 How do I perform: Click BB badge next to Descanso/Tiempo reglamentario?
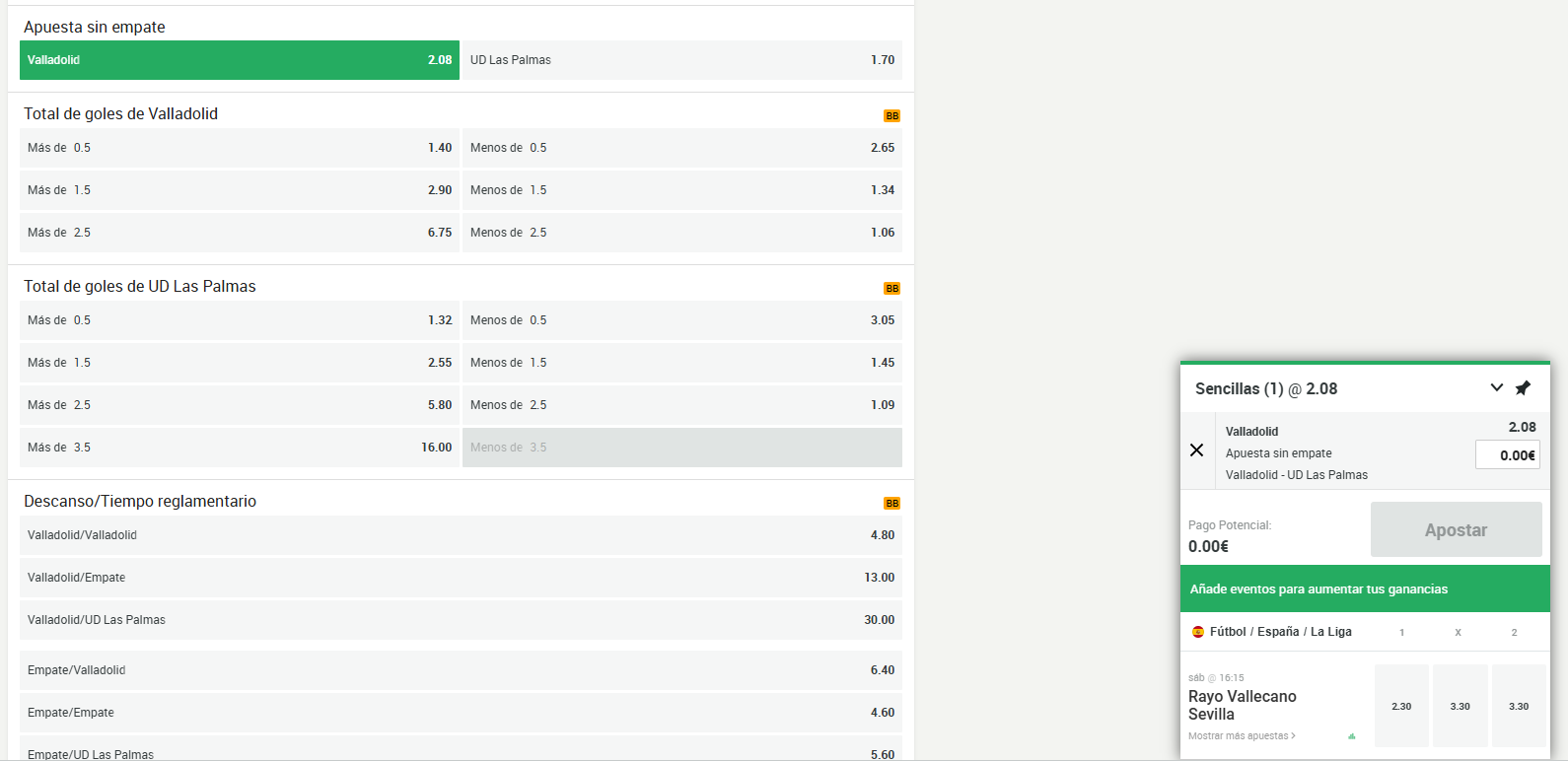[891, 504]
